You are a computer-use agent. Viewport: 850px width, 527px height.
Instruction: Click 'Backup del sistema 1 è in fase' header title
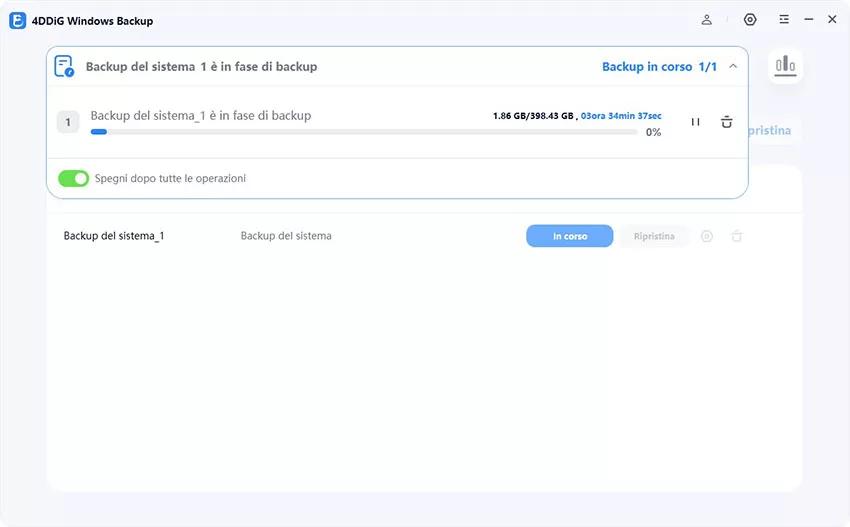202,67
